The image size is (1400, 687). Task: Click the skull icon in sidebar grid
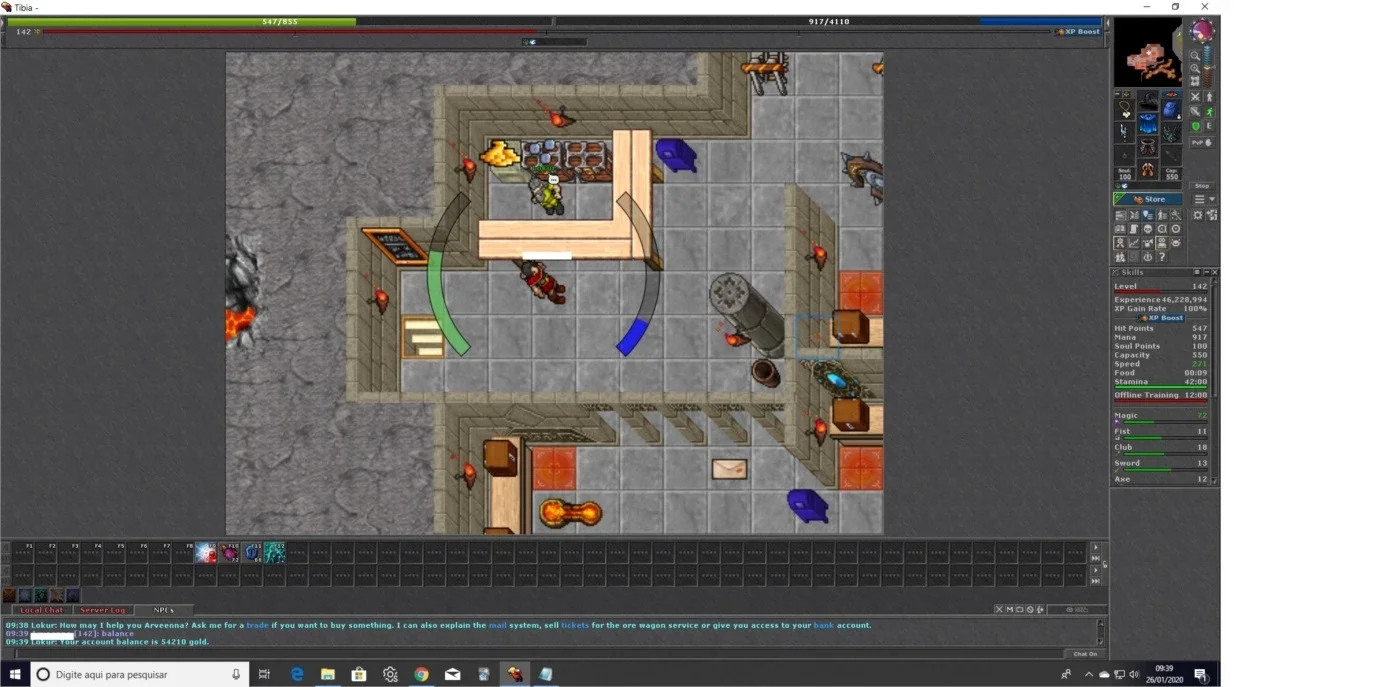coord(1147,229)
